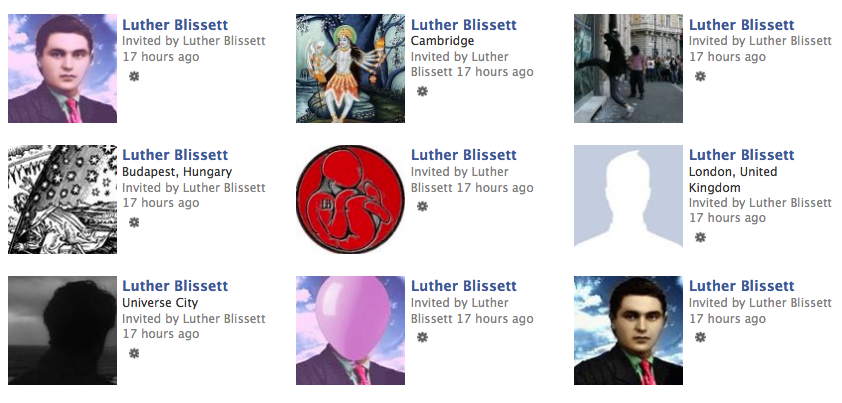Open gear menu beside red fetus logo

pyautogui.click(x=423, y=206)
